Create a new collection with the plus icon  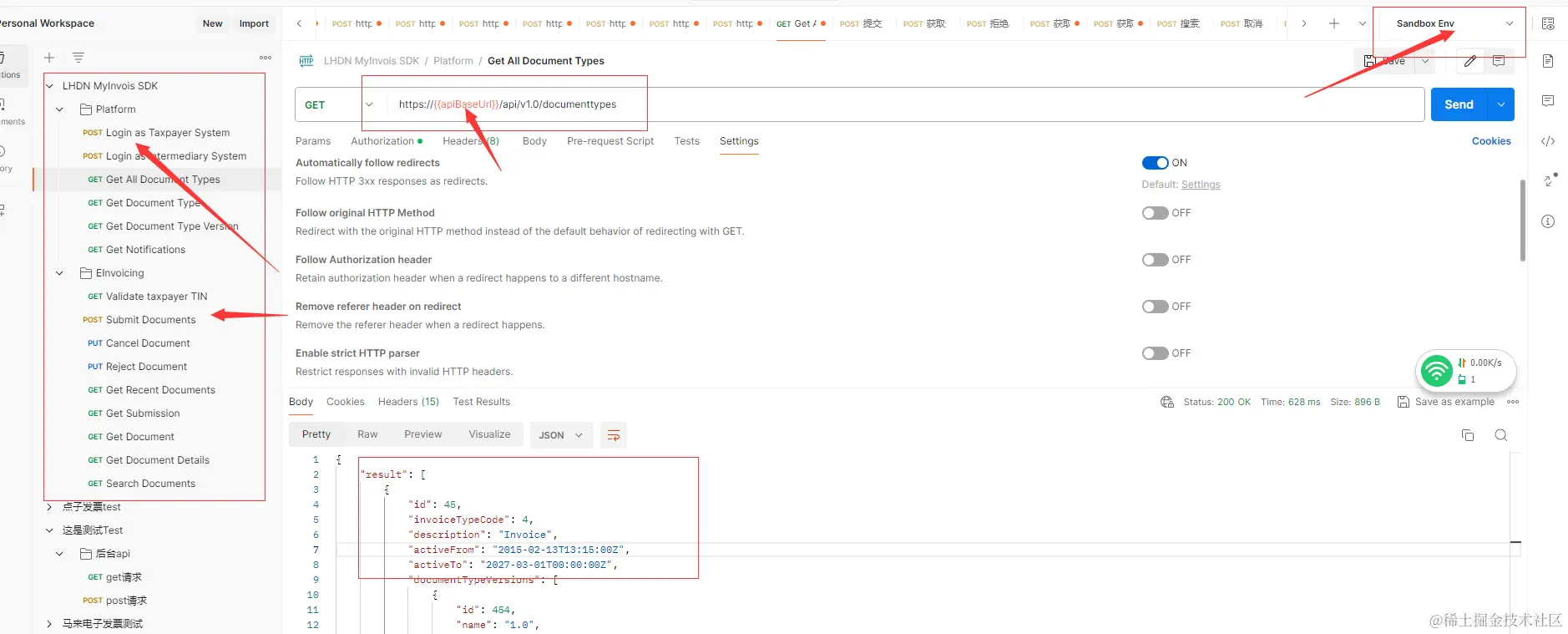(x=49, y=58)
